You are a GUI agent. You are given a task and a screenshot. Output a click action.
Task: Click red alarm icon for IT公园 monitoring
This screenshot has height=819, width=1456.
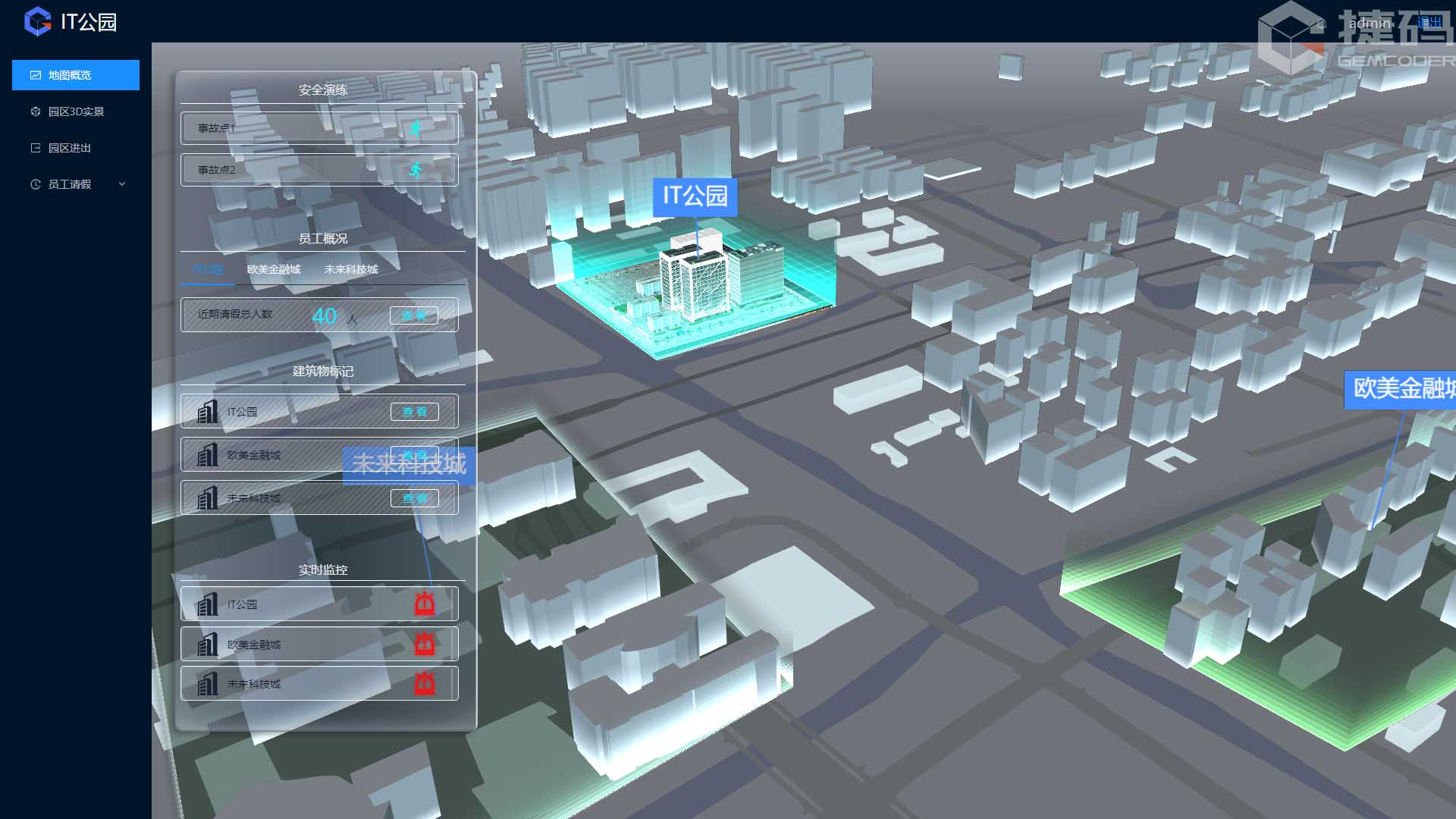425,604
